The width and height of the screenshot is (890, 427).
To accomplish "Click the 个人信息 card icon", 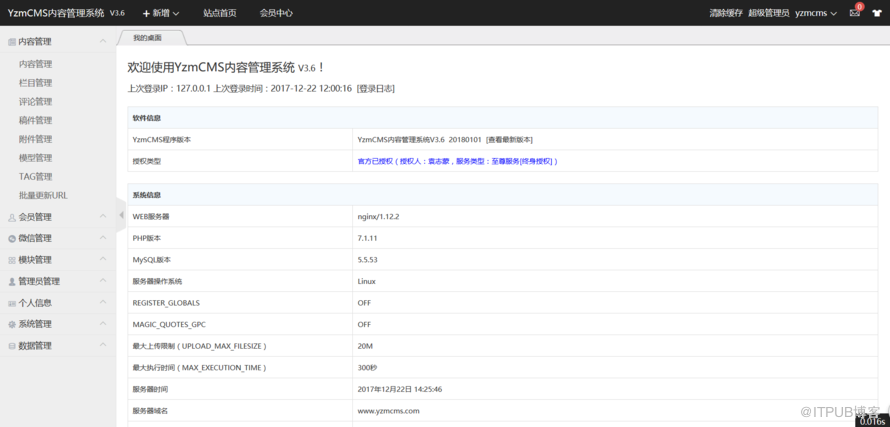I will click(x=12, y=303).
